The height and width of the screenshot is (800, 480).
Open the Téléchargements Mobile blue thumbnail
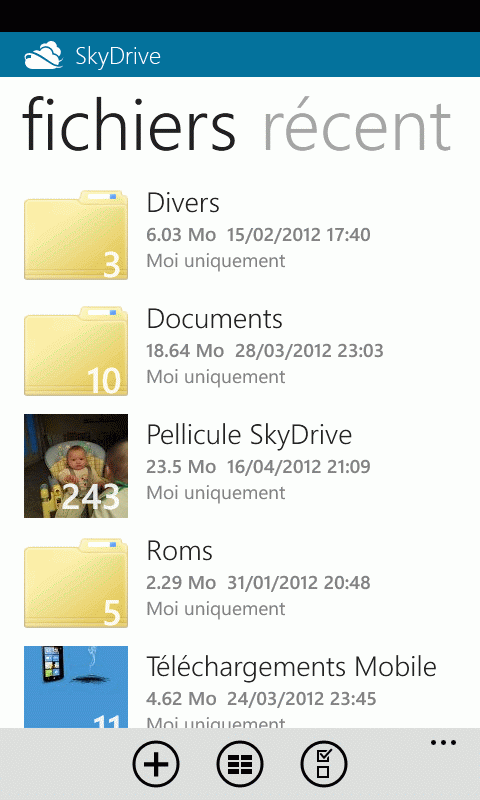(x=76, y=687)
